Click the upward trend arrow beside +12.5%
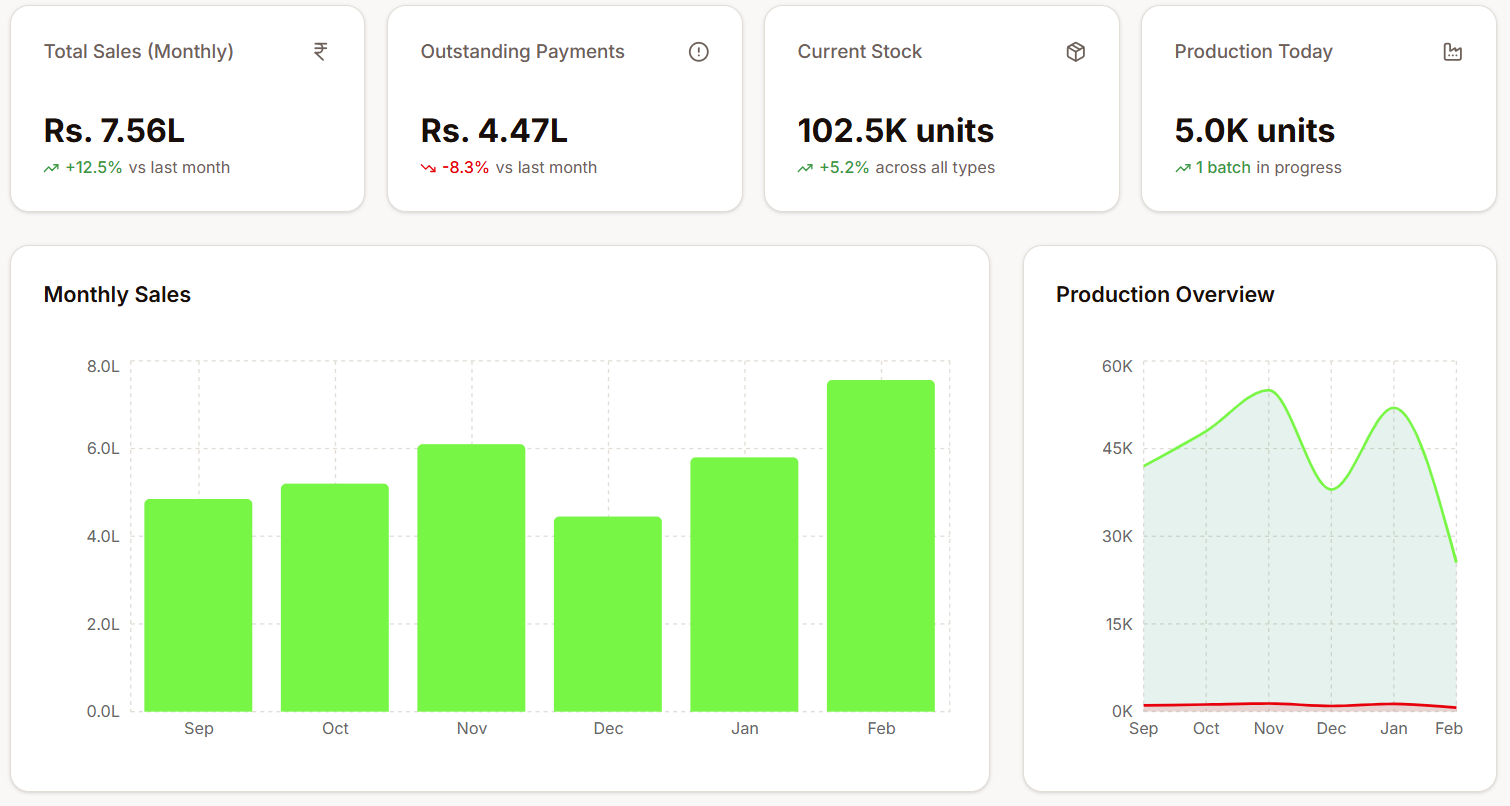1510x806 pixels. (x=51, y=168)
